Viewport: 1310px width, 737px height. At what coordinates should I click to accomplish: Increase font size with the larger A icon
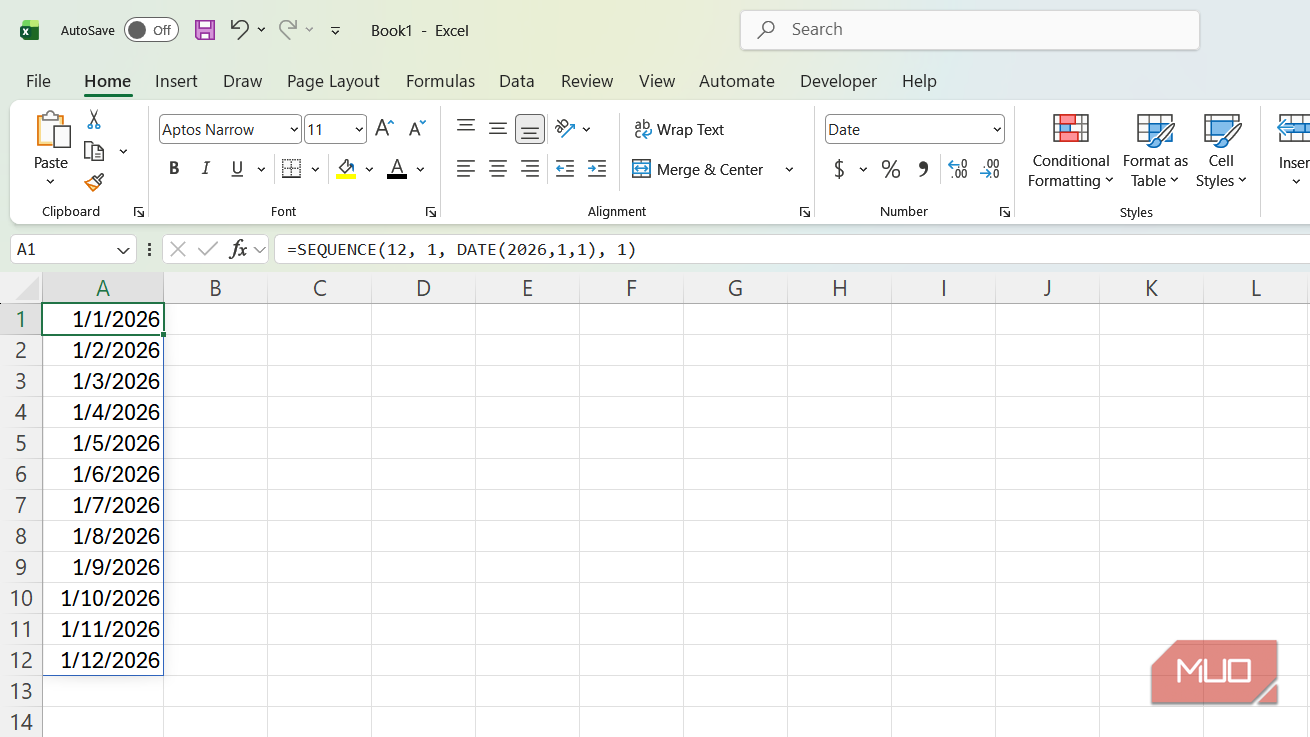pyautogui.click(x=385, y=129)
